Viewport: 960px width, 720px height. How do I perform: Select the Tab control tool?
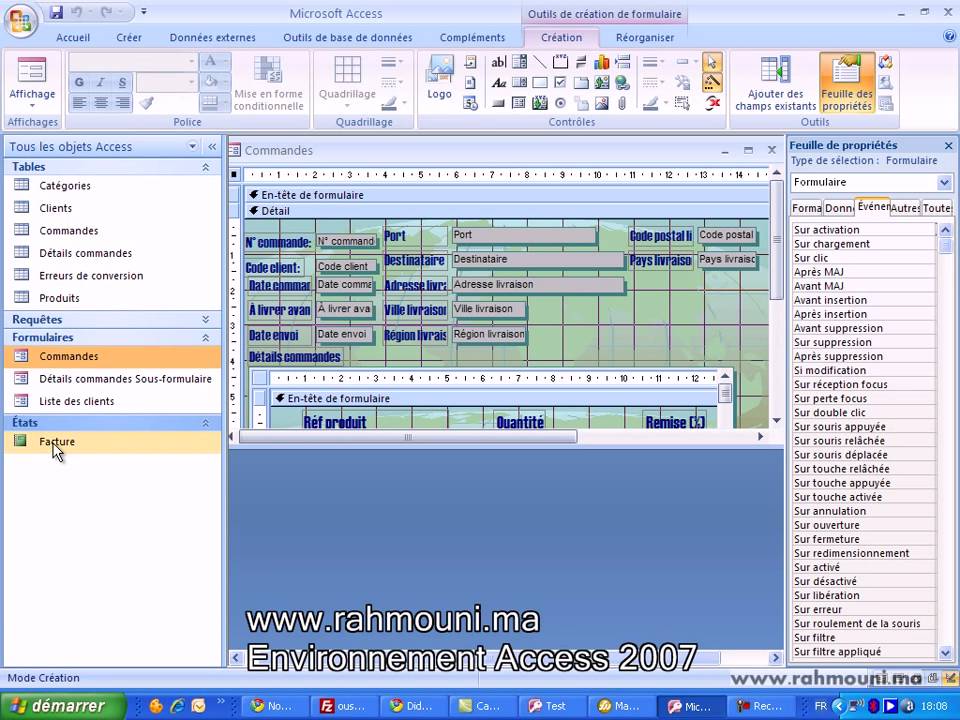click(580, 83)
